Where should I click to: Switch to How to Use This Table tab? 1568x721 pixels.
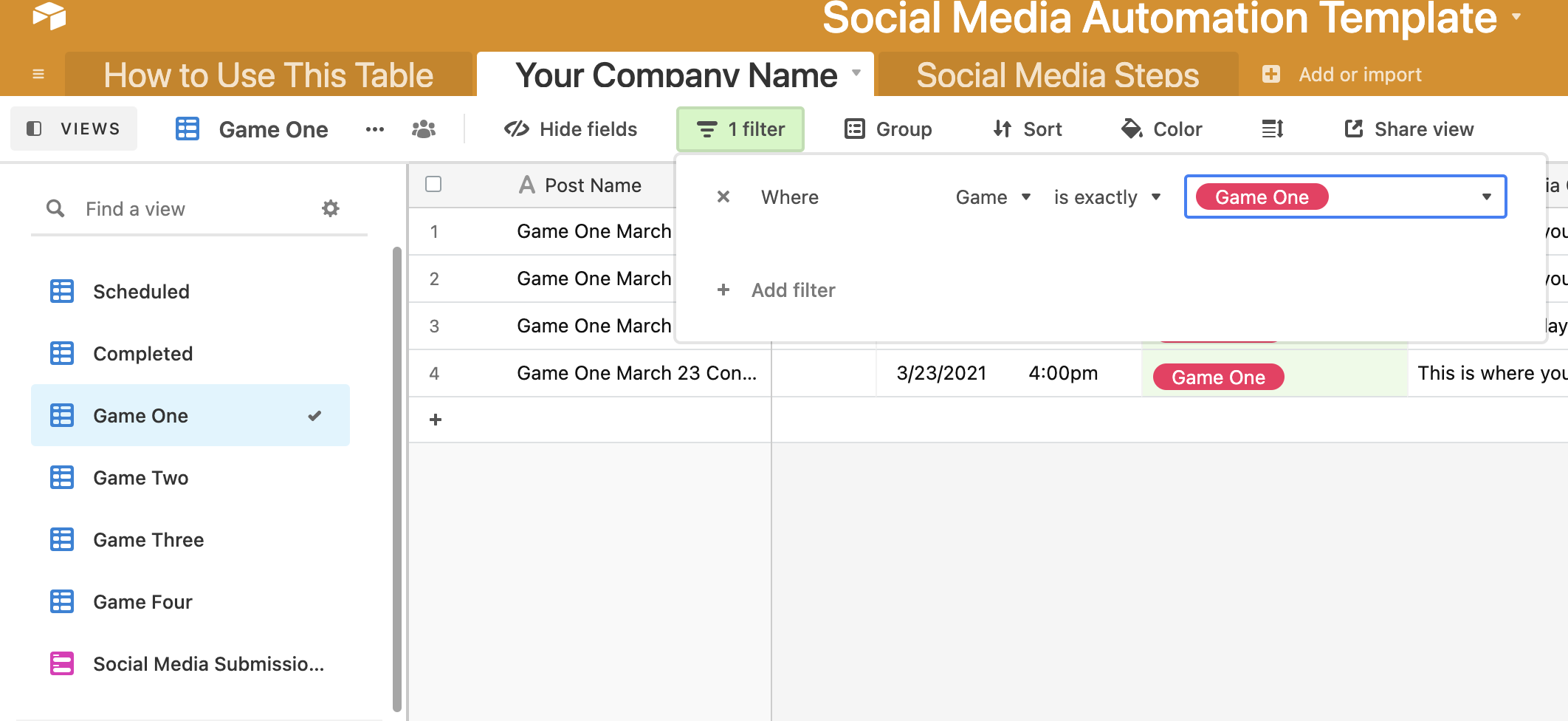pos(268,75)
